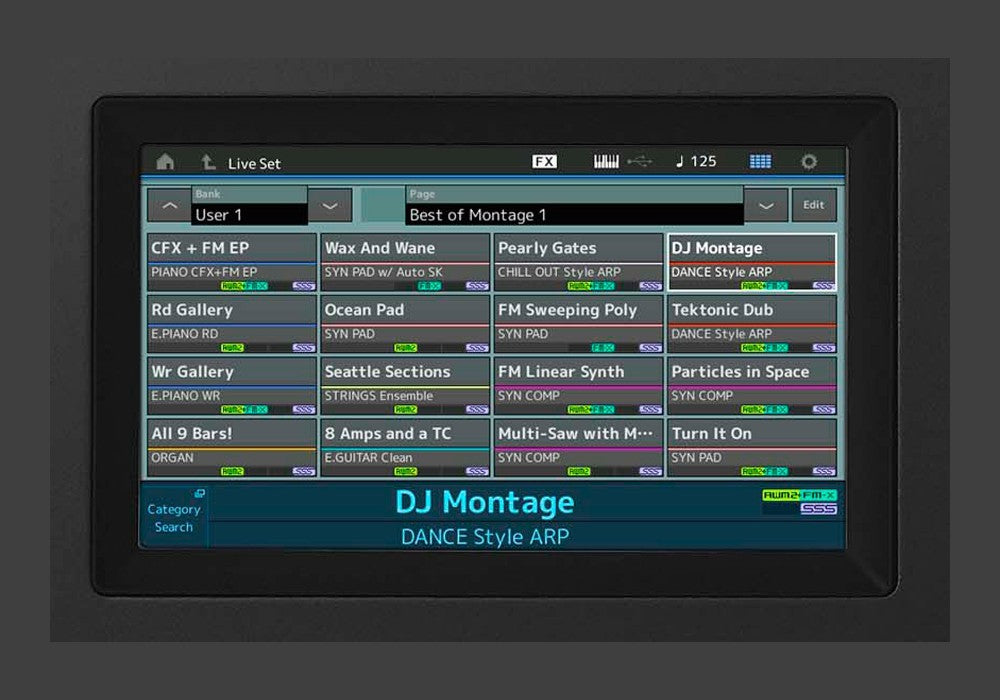Viewport: 1000px width, 700px height.
Task: Tap the exit/return arrow icon
Action: point(208,162)
